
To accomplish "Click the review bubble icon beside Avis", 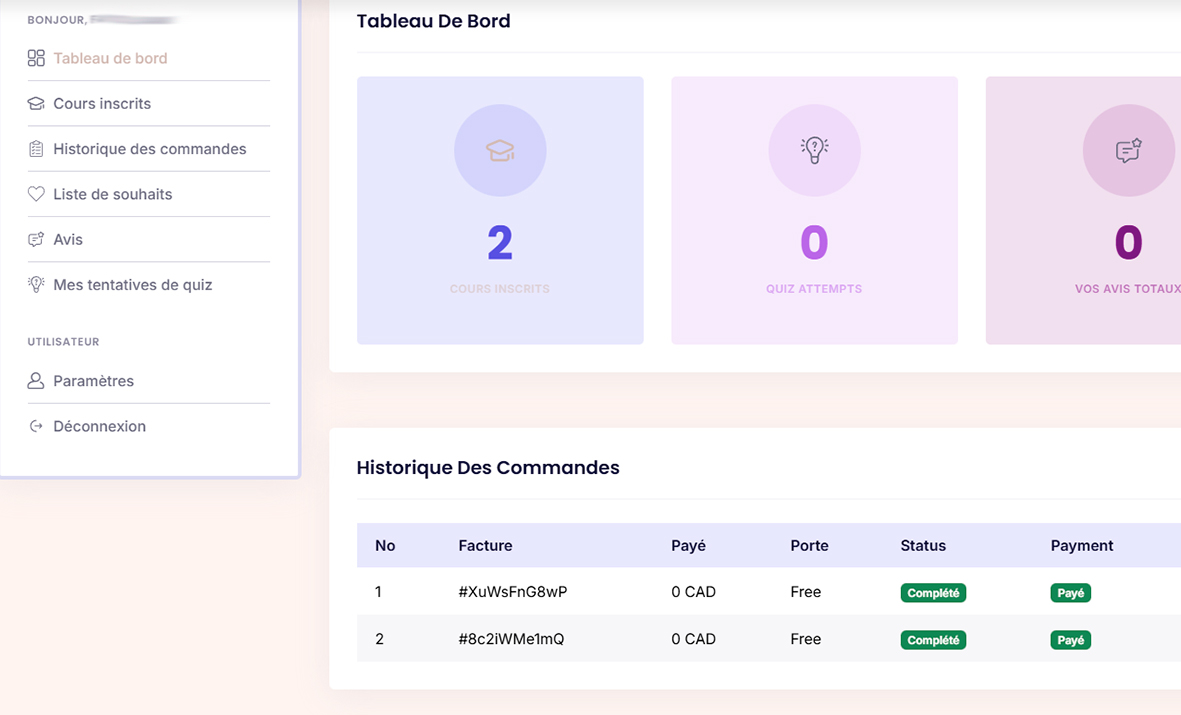I will point(36,240).
